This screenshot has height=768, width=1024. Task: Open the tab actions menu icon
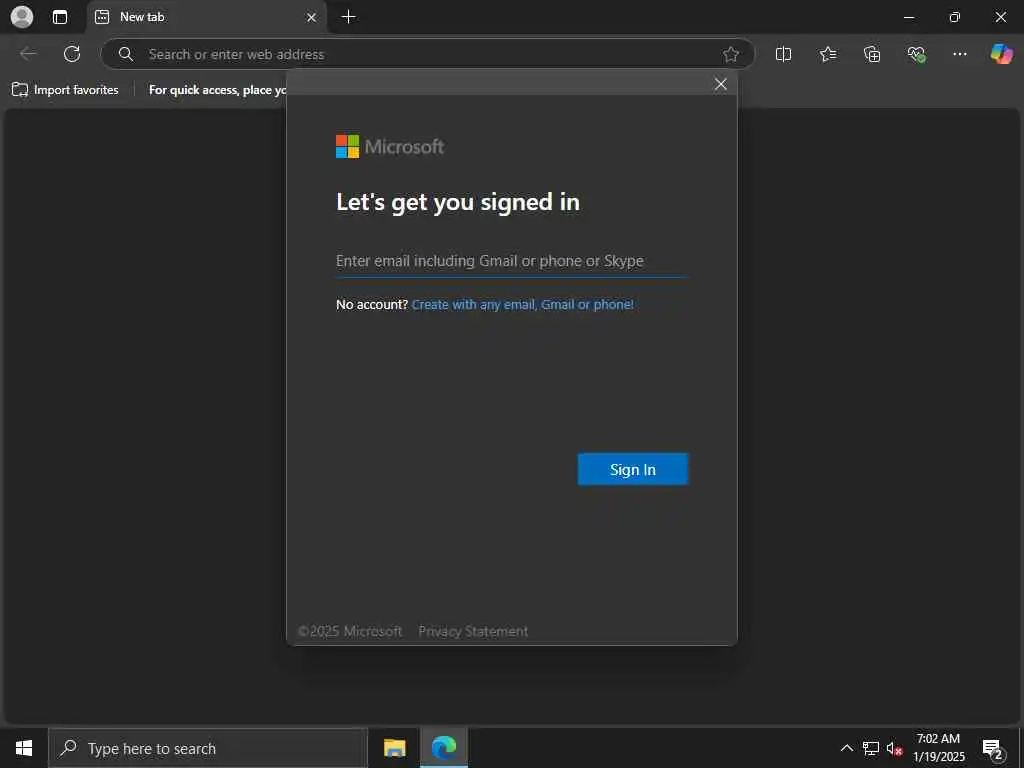click(x=59, y=17)
